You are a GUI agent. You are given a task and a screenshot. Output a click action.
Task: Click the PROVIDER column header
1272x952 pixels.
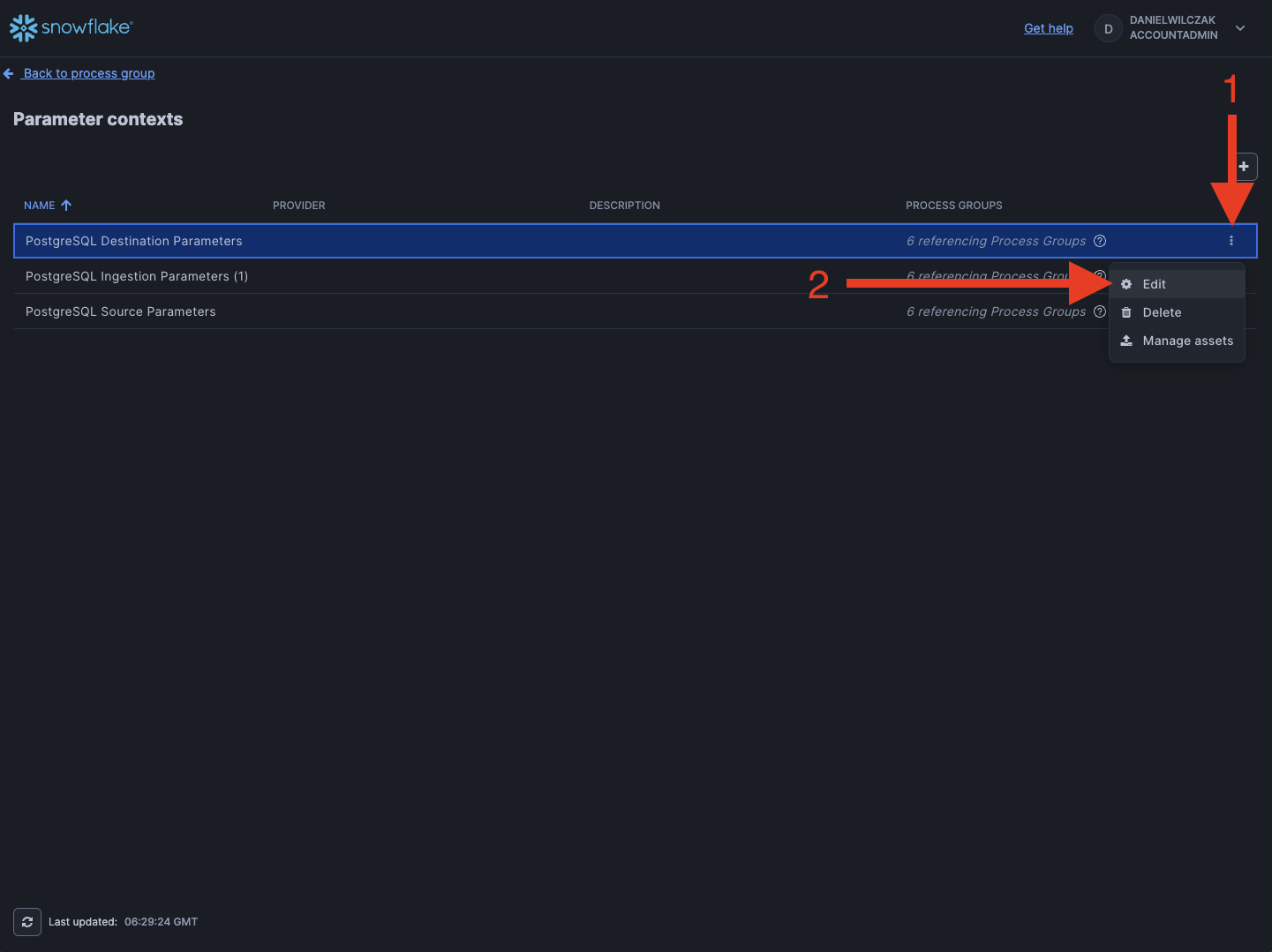point(298,206)
